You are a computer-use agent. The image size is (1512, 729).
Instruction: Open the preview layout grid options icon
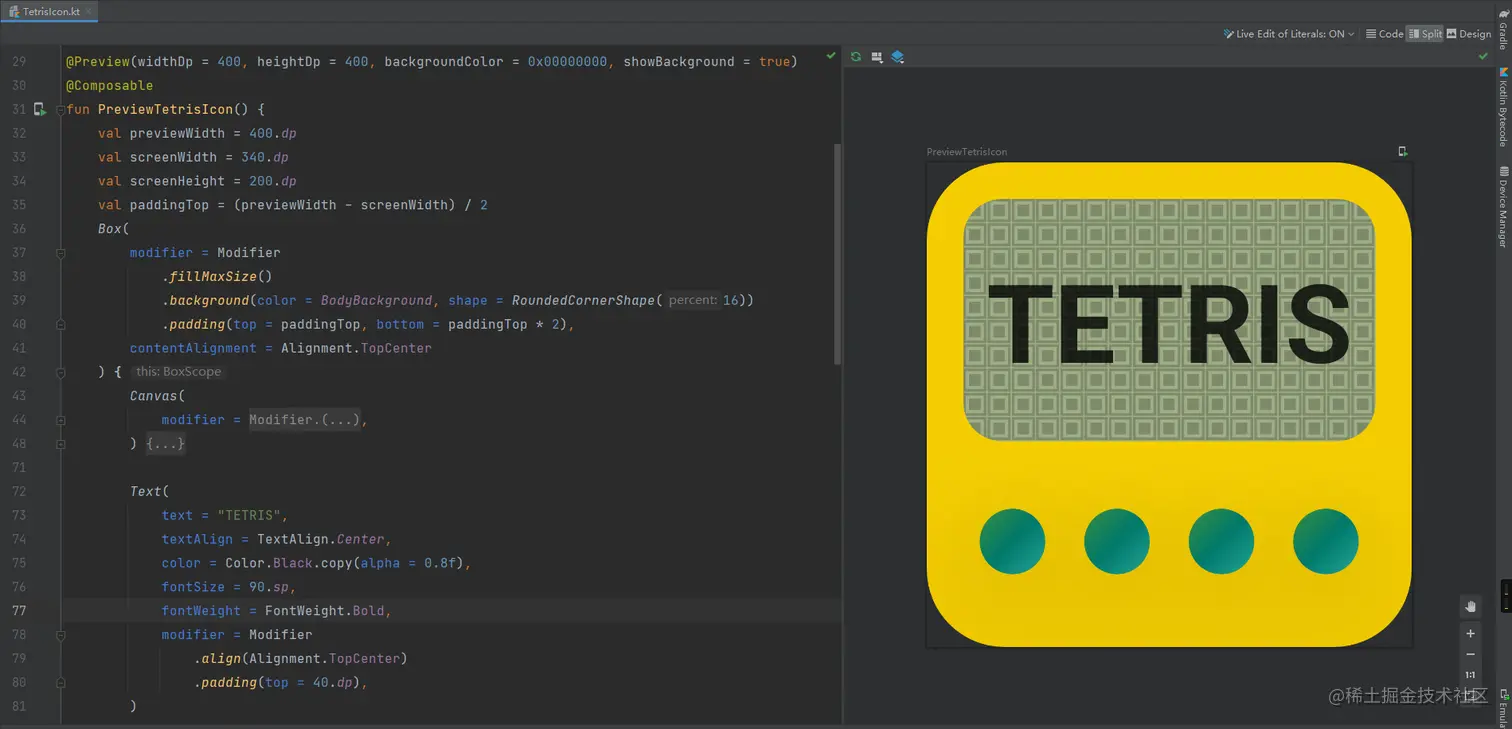[x=877, y=57]
